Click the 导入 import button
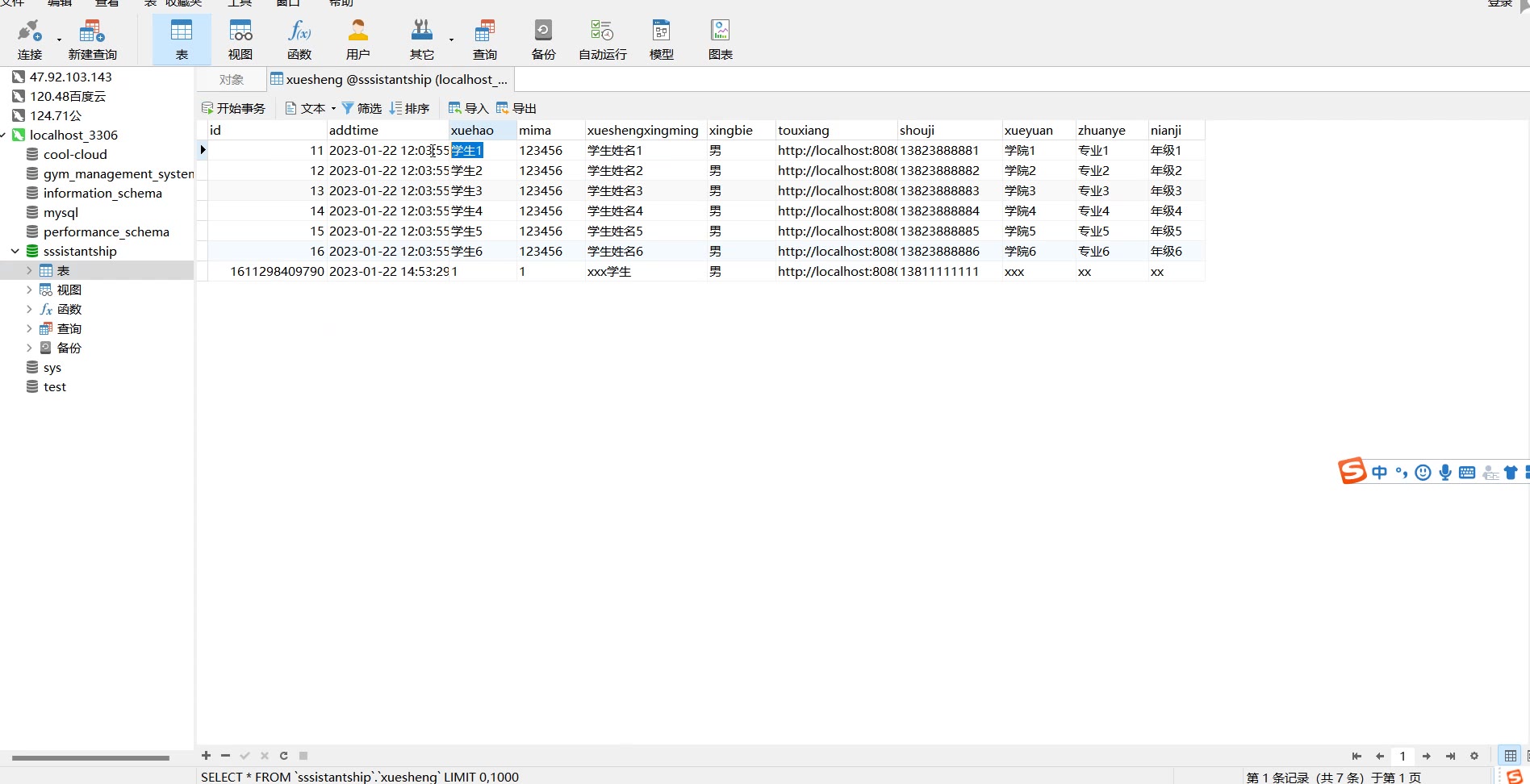Screen dimensions: 1530x784 pyautogui.click(x=469, y=108)
